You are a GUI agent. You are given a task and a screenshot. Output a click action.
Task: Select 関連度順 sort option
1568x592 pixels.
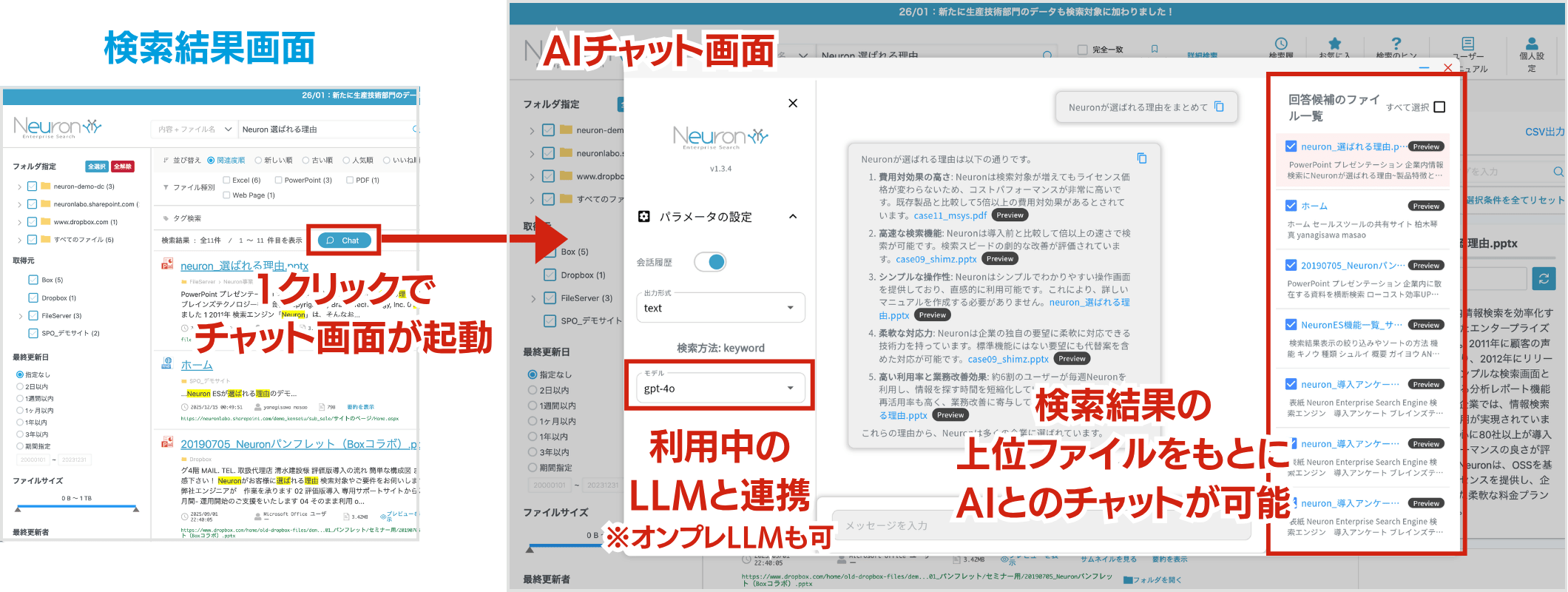[x=211, y=160]
